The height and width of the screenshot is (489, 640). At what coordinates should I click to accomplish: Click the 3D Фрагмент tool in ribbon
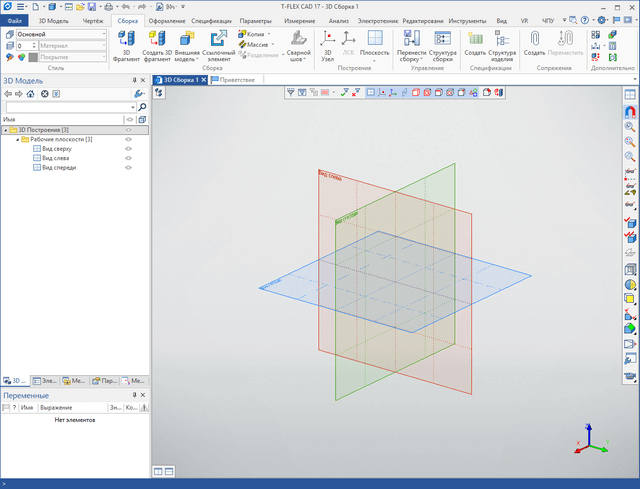point(126,44)
